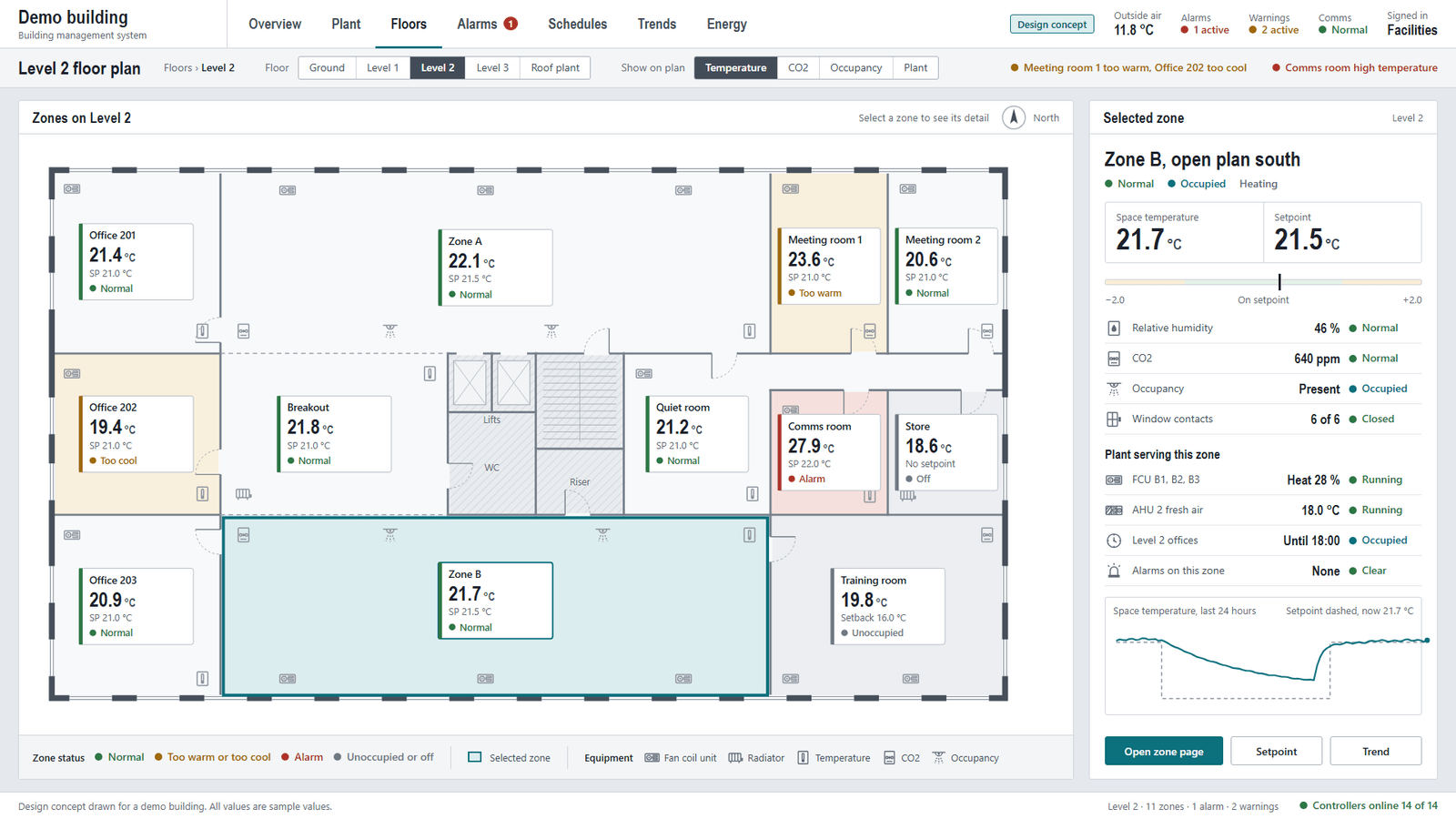Click the Fan coil unit icon in the legend

pos(652,758)
